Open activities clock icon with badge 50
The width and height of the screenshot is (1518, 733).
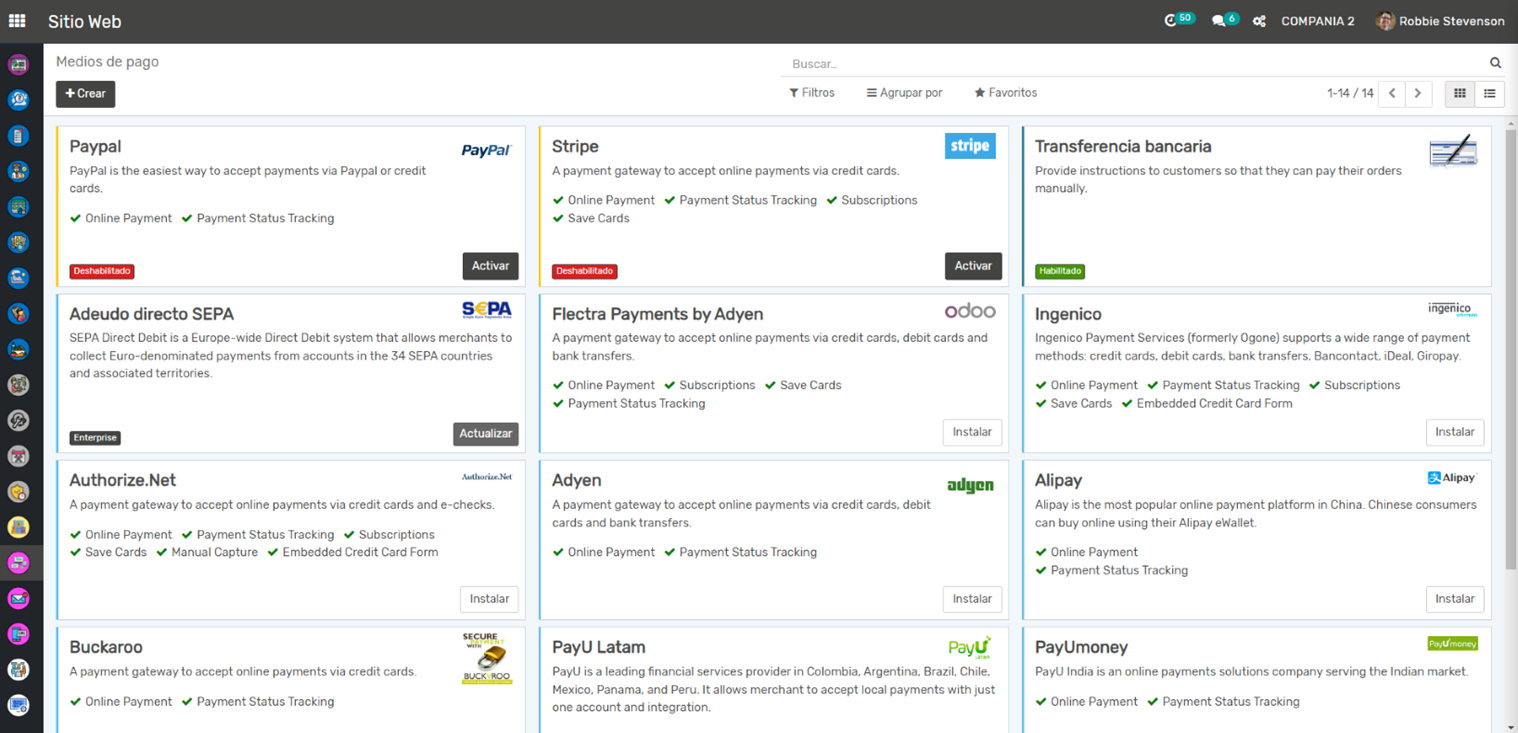click(x=1179, y=20)
